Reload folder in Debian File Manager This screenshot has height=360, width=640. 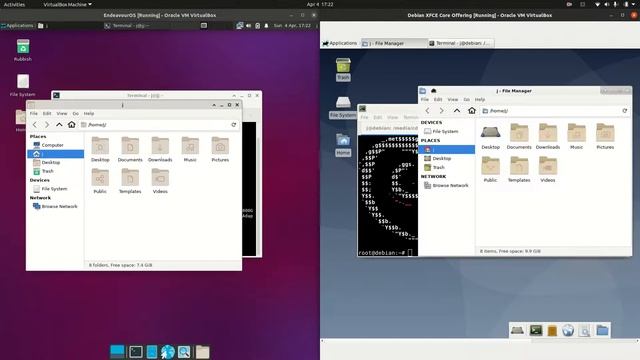point(624,111)
